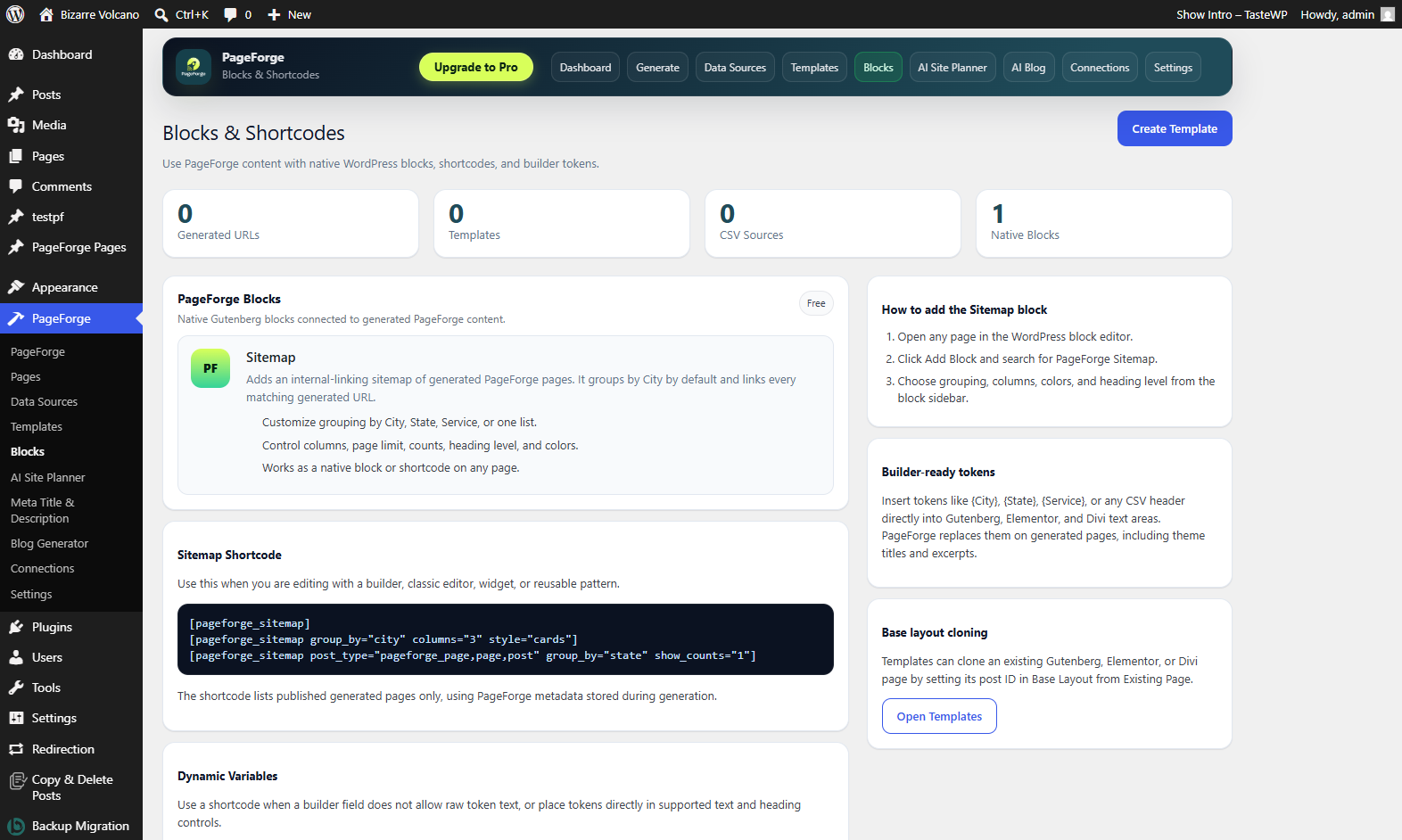The image size is (1402, 840).
Task: Click the CSV Sources stat card
Action: pos(833,224)
